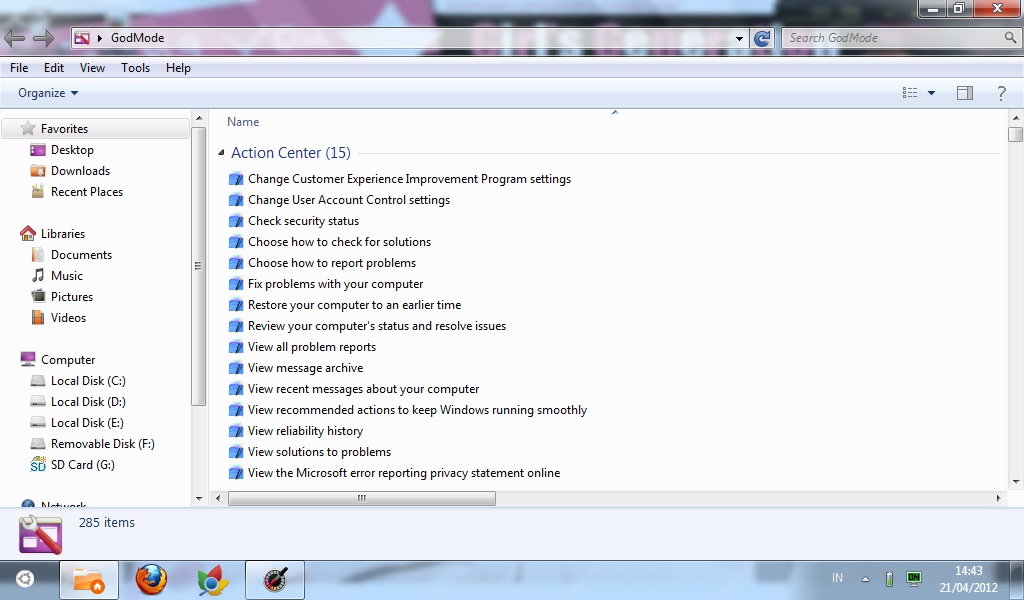Collapse the Action Center group
Screen dimensions: 1024x600
pos(221,153)
